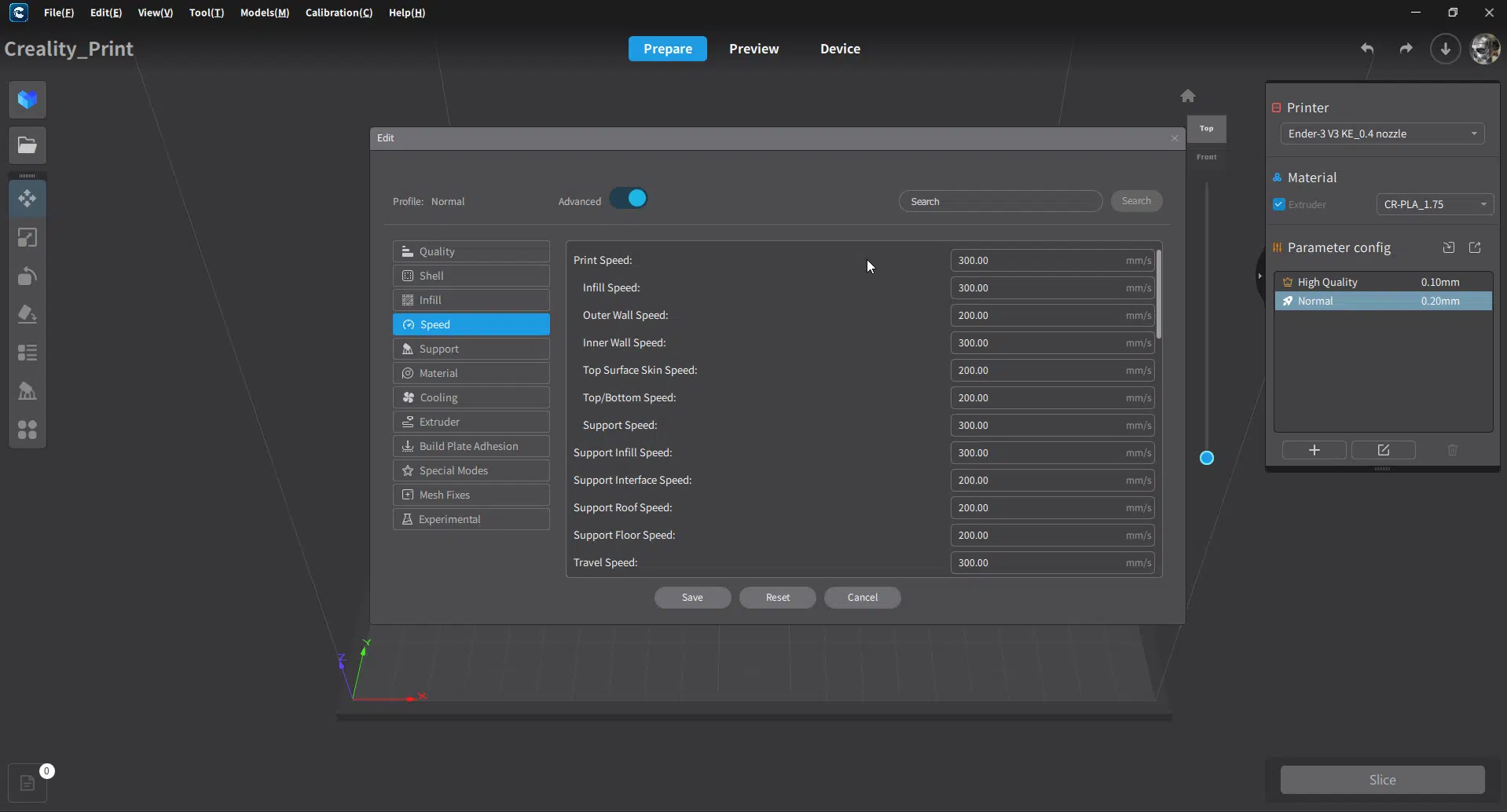This screenshot has width=1507, height=812.
Task: Open the list-style tool in left toolbar
Action: click(27, 353)
